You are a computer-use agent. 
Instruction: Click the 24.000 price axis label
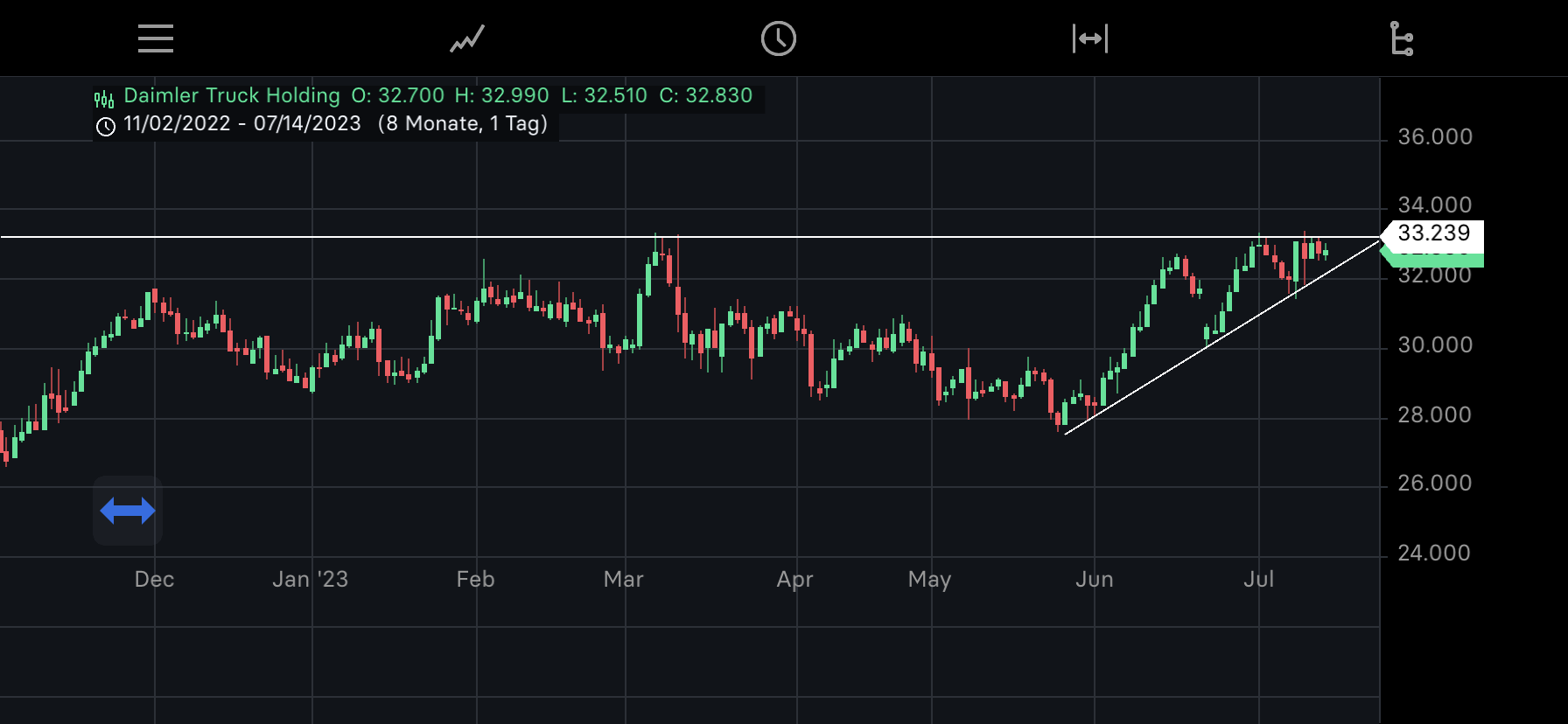1434,553
